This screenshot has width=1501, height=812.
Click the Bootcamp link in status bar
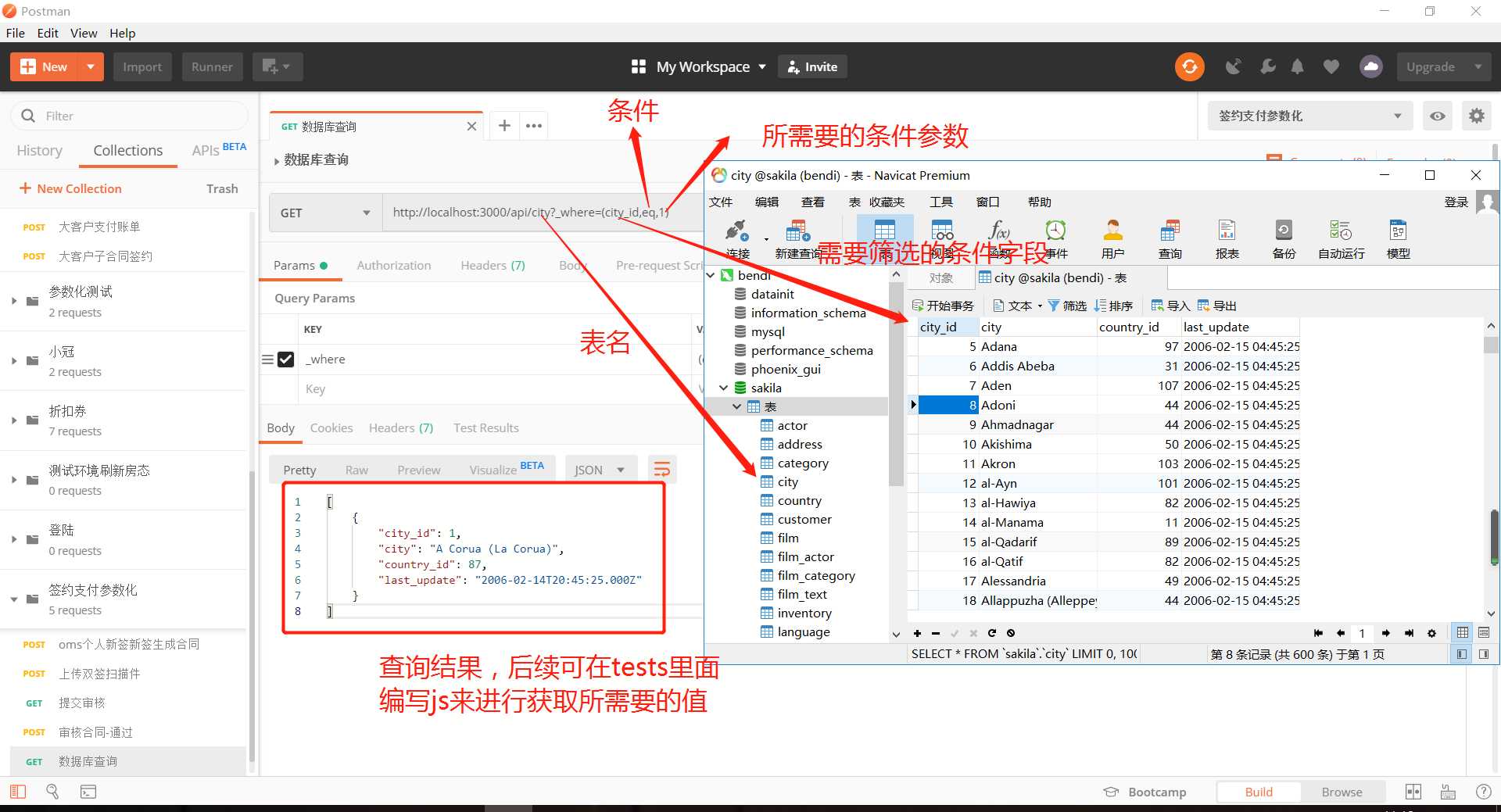(x=1145, y=792)
